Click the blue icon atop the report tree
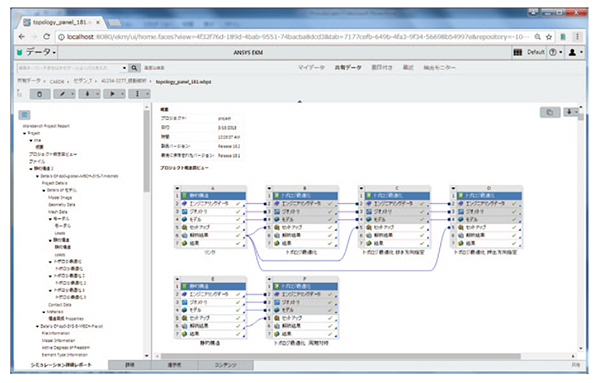This screenshot has height=383, width=600. [24, 115]
